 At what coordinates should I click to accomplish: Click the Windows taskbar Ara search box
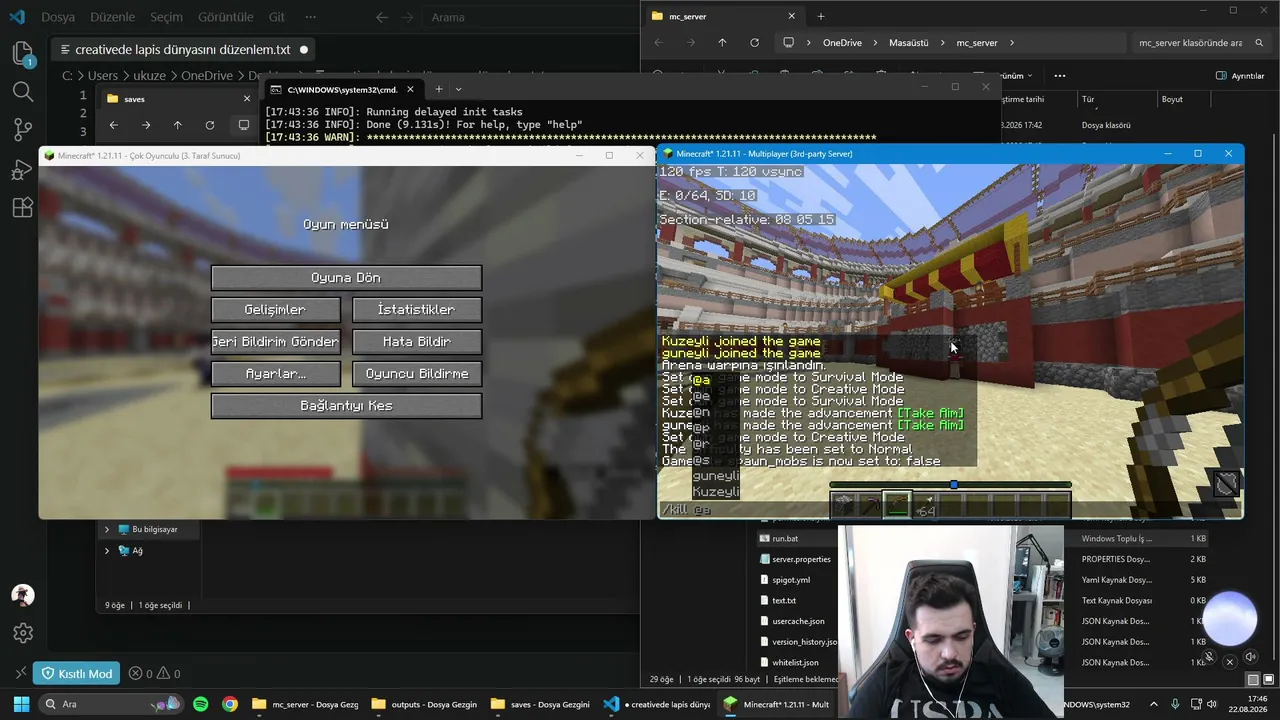(110, 704)
